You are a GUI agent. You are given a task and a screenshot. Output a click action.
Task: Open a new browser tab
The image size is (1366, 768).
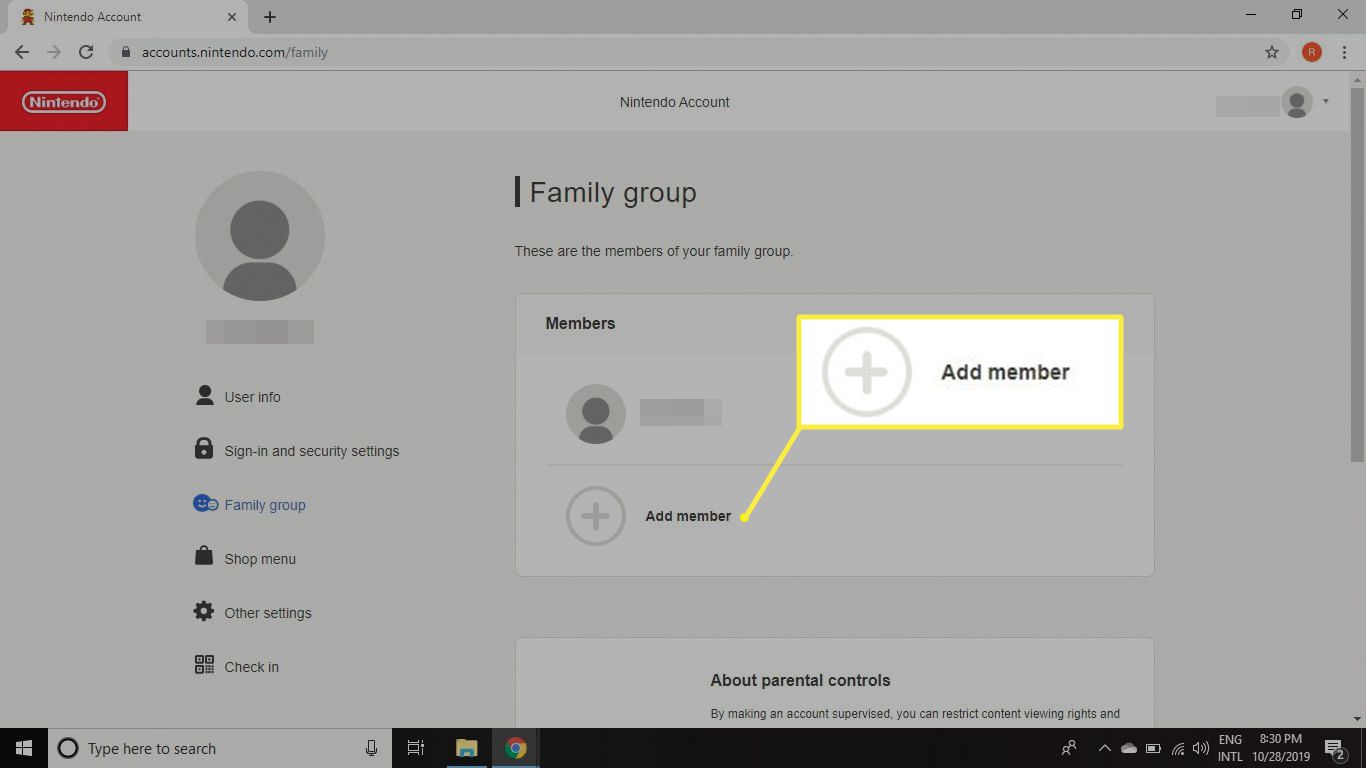pyautogui.click(x=270, y=17)
